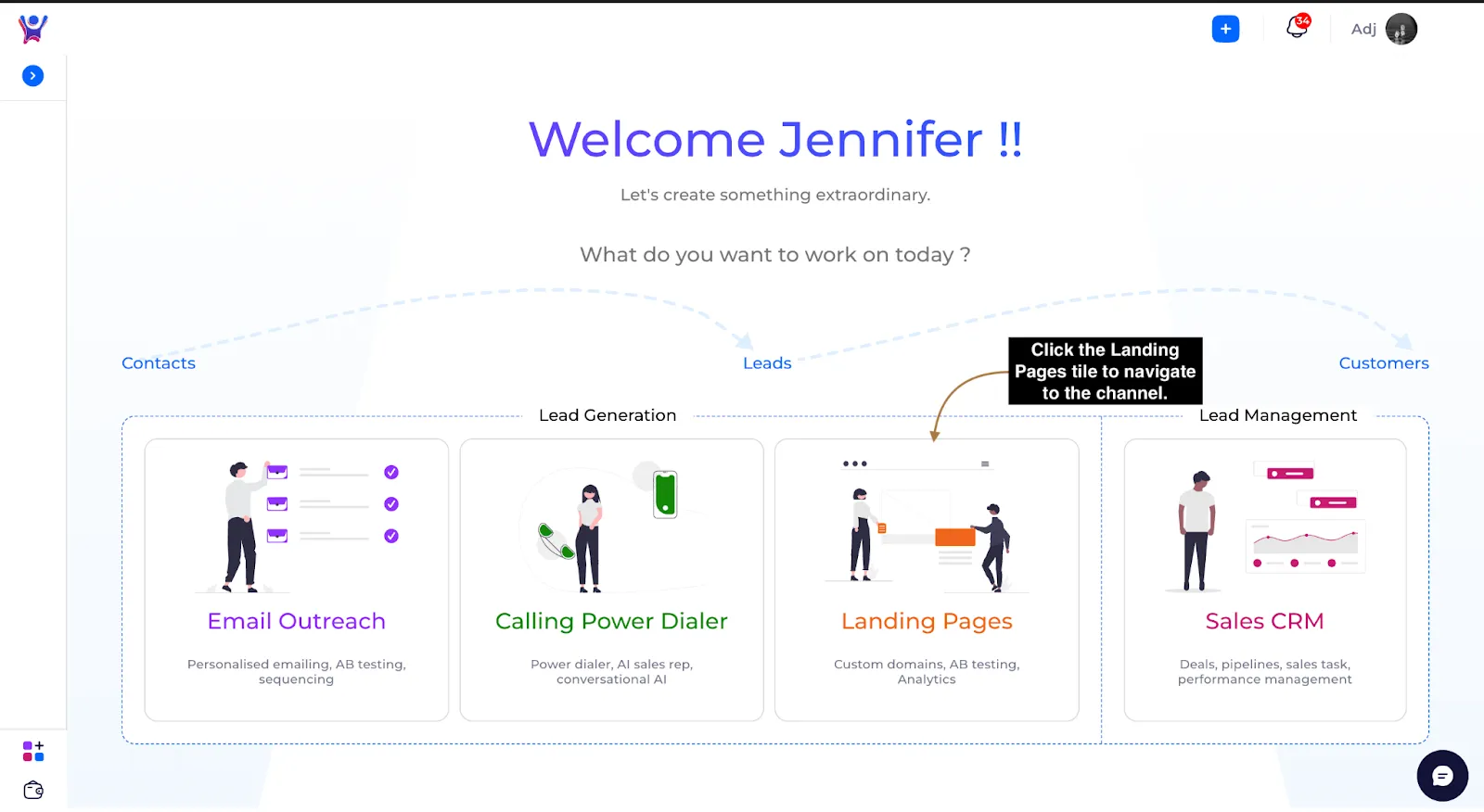Screen dimensions: 1484x812
Task: Open the user profile avatar menu
Action: click(x=1401, y=29)
